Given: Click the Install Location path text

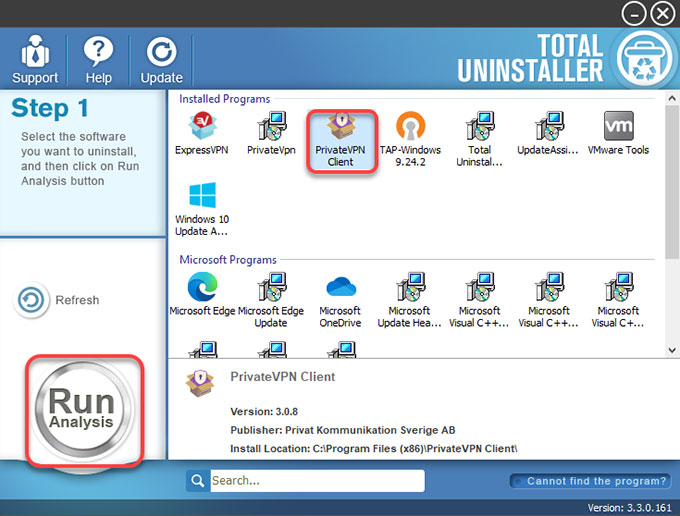Looking at the screenshot, I should 373,449.
